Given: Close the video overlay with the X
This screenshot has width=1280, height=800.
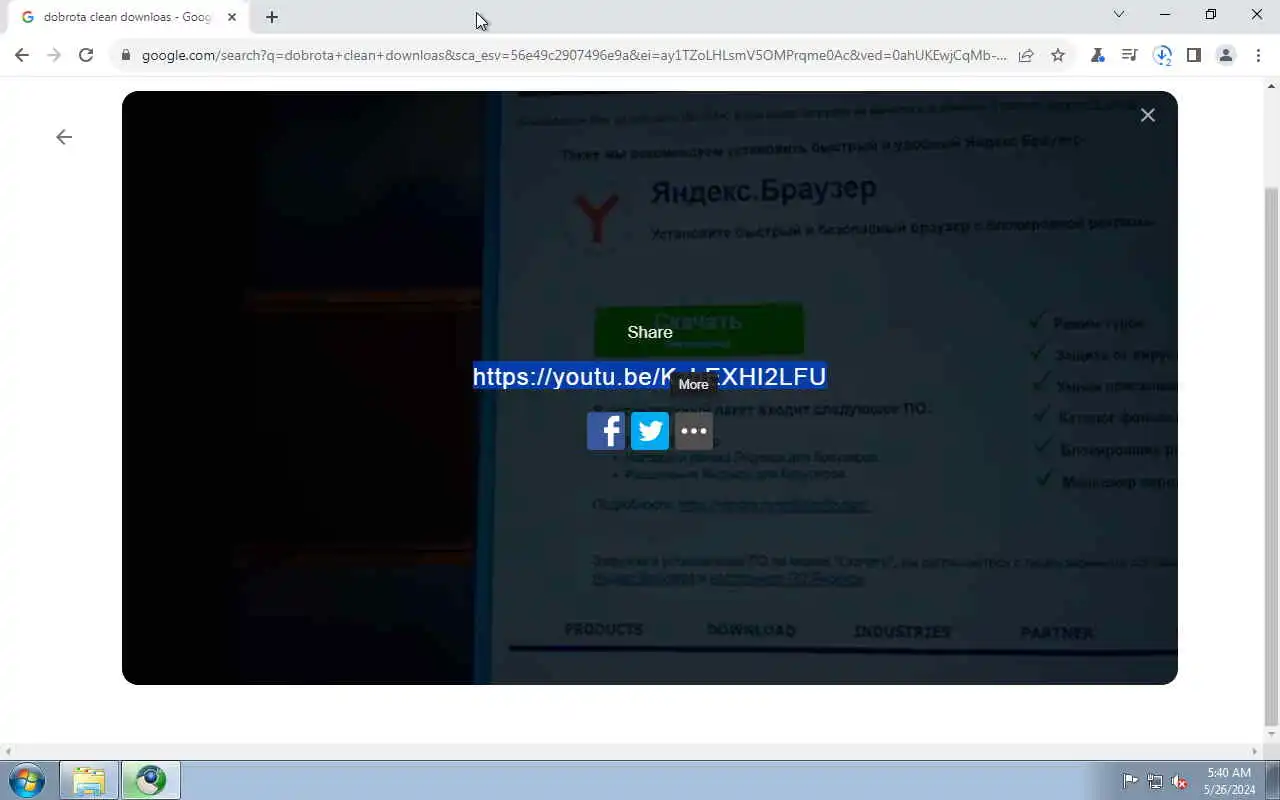Looking at the screenshot, I should pos(1148,115).
